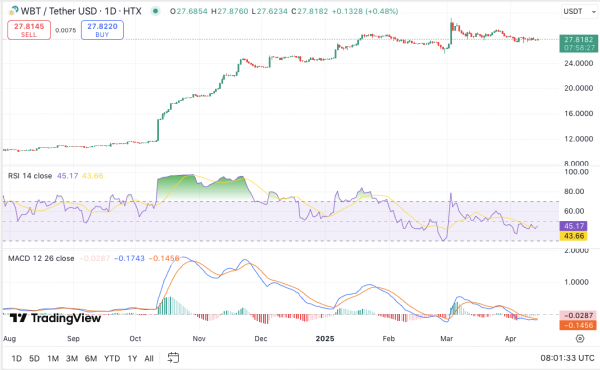Viewport: 600px width, 370px height.
Task: Open the go-to-date calendar icon
Action: point(173,358)
